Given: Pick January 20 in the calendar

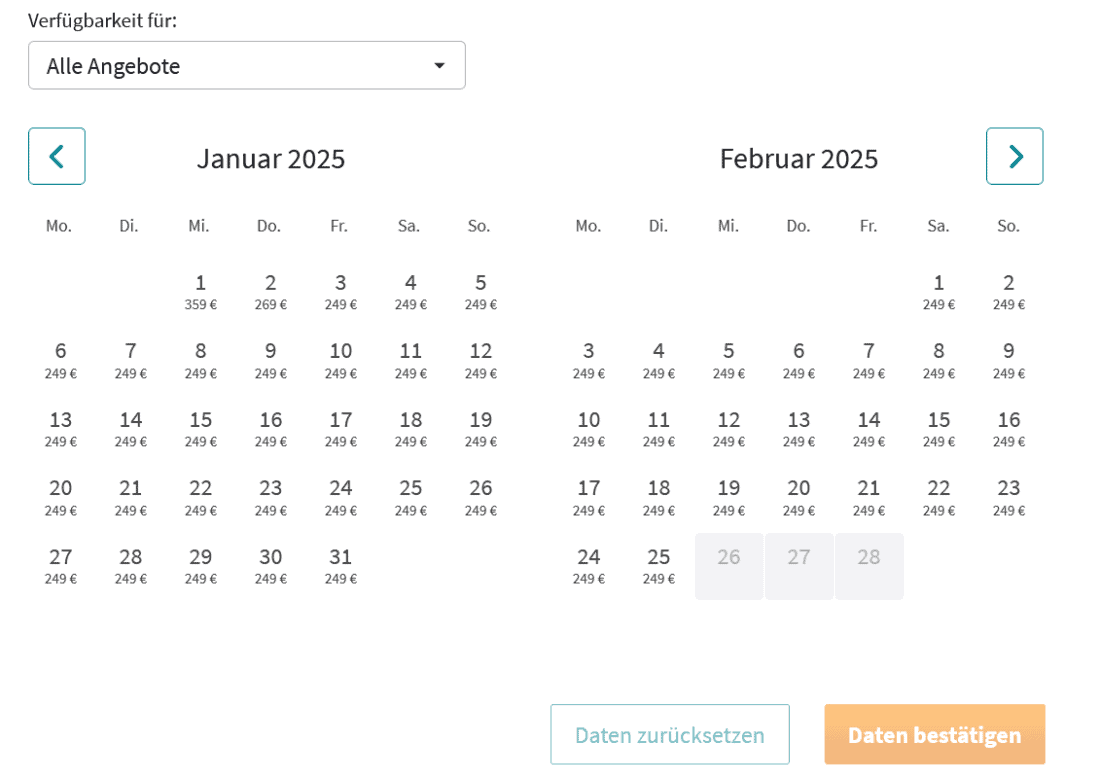Looking at the screenshot, I should (61, 497).
